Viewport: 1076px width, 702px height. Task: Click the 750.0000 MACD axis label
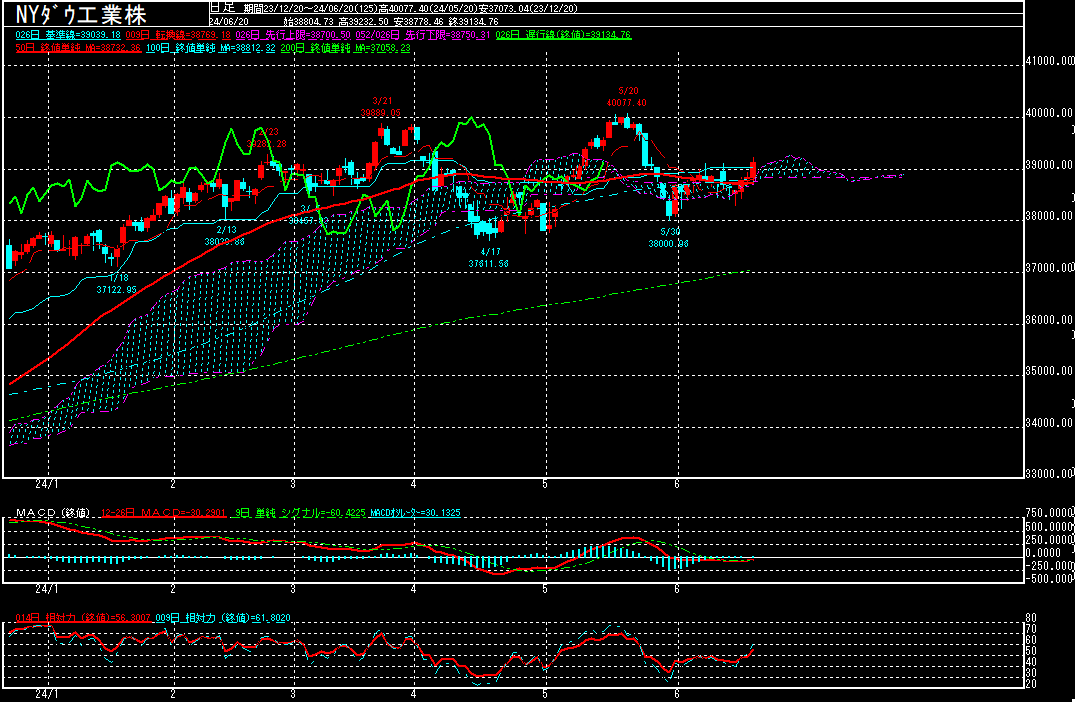[1049, 513]
